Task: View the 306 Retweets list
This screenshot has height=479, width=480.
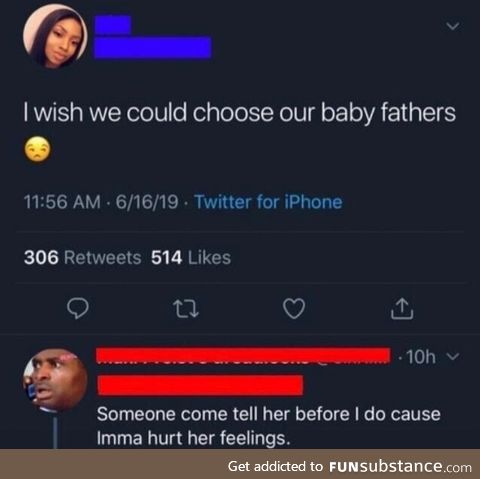Action: tap(82, 258)
